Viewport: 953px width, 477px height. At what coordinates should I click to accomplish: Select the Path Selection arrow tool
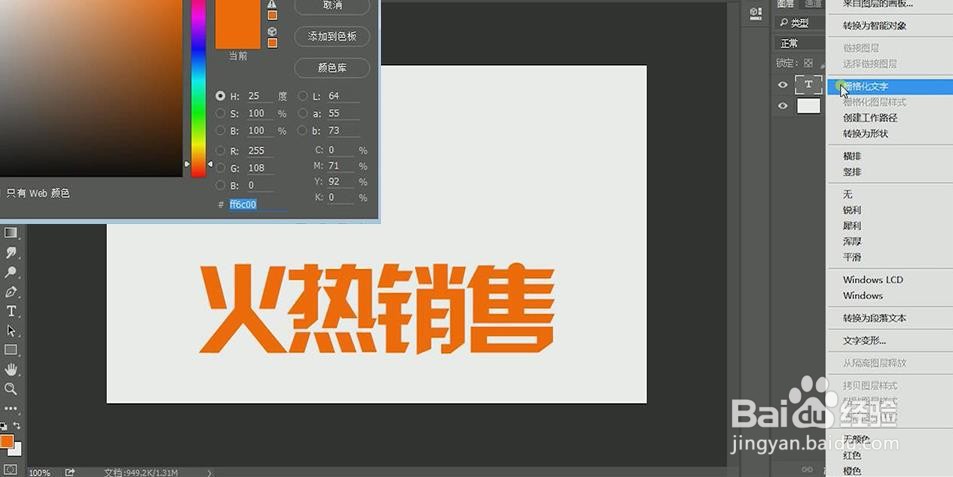click(10, 331)
